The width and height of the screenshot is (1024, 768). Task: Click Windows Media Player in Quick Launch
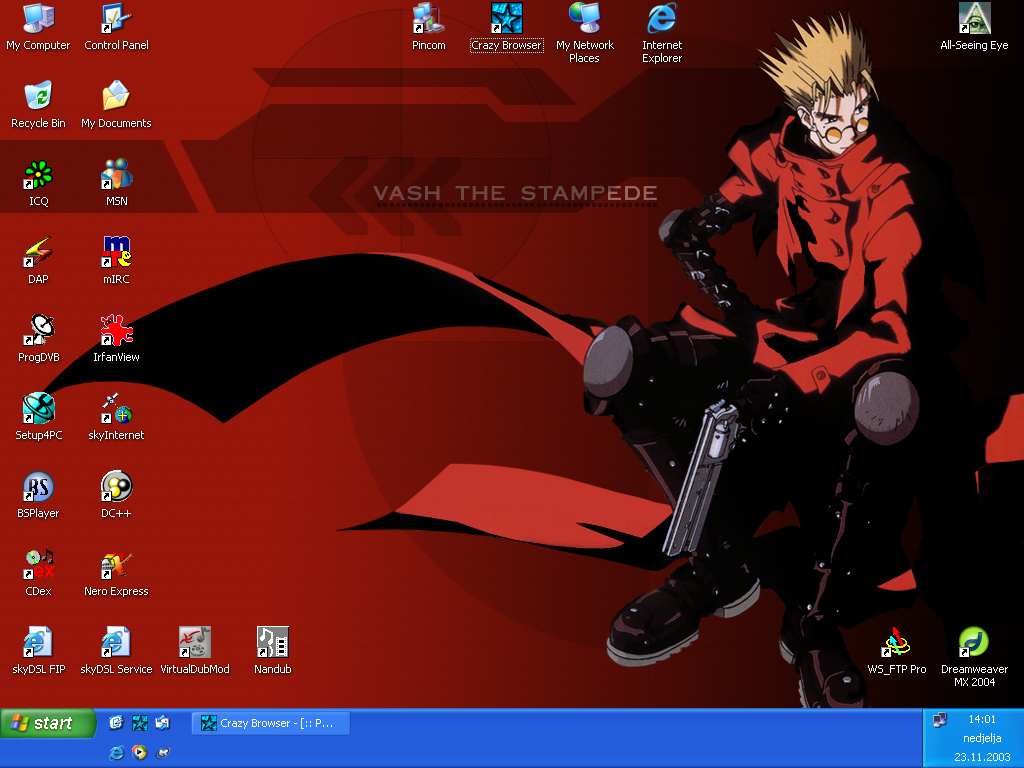pos(140,752)
